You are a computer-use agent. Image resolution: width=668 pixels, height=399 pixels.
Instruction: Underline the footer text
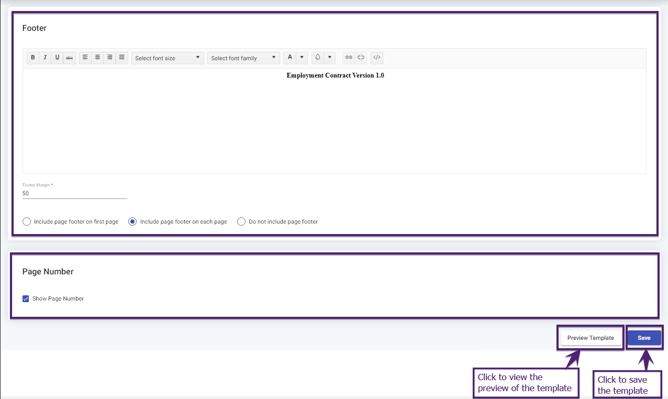click(x=57, y=57)
